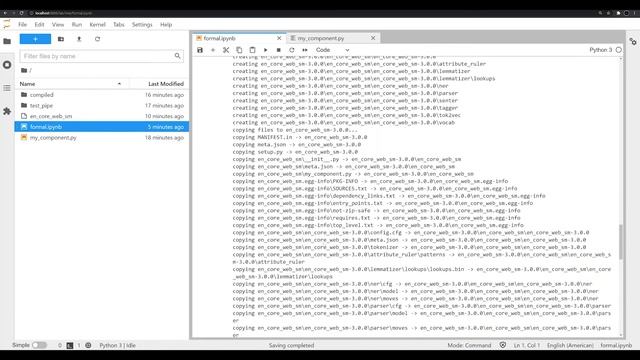The image size is (640, 360).
Task: Open the Running Terminals and Kernels panel
Action: click(x=7, y=65)
